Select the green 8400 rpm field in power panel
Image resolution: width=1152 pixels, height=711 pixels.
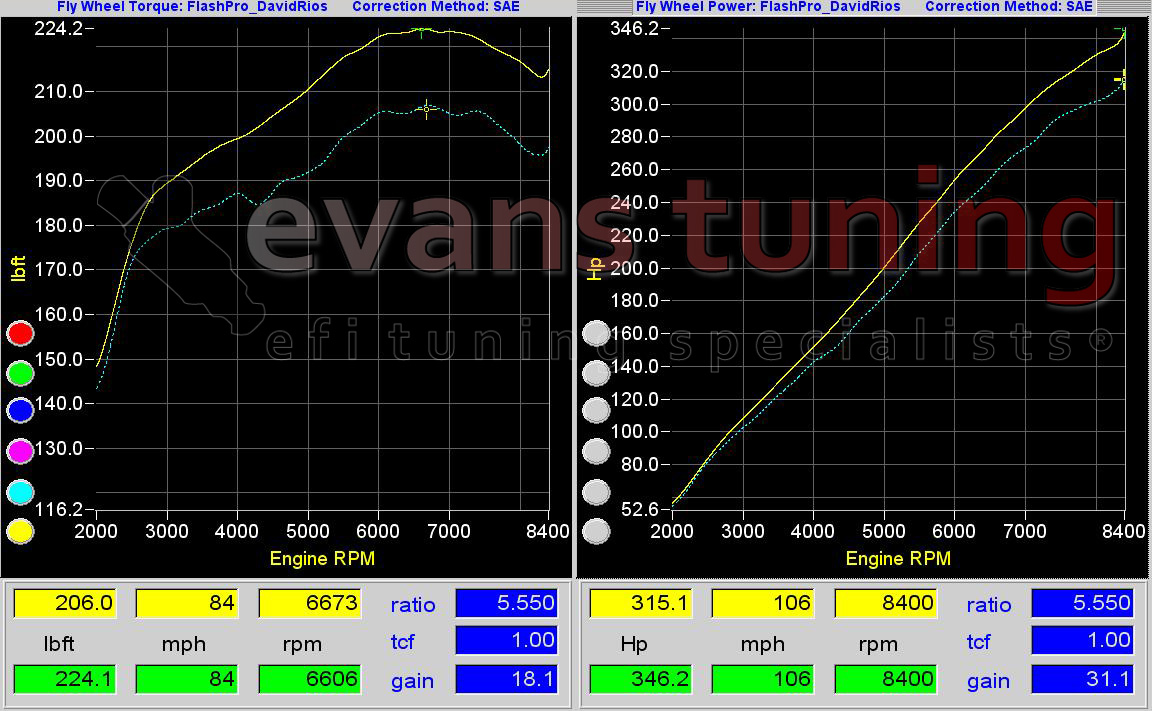(x=886, y=679)
